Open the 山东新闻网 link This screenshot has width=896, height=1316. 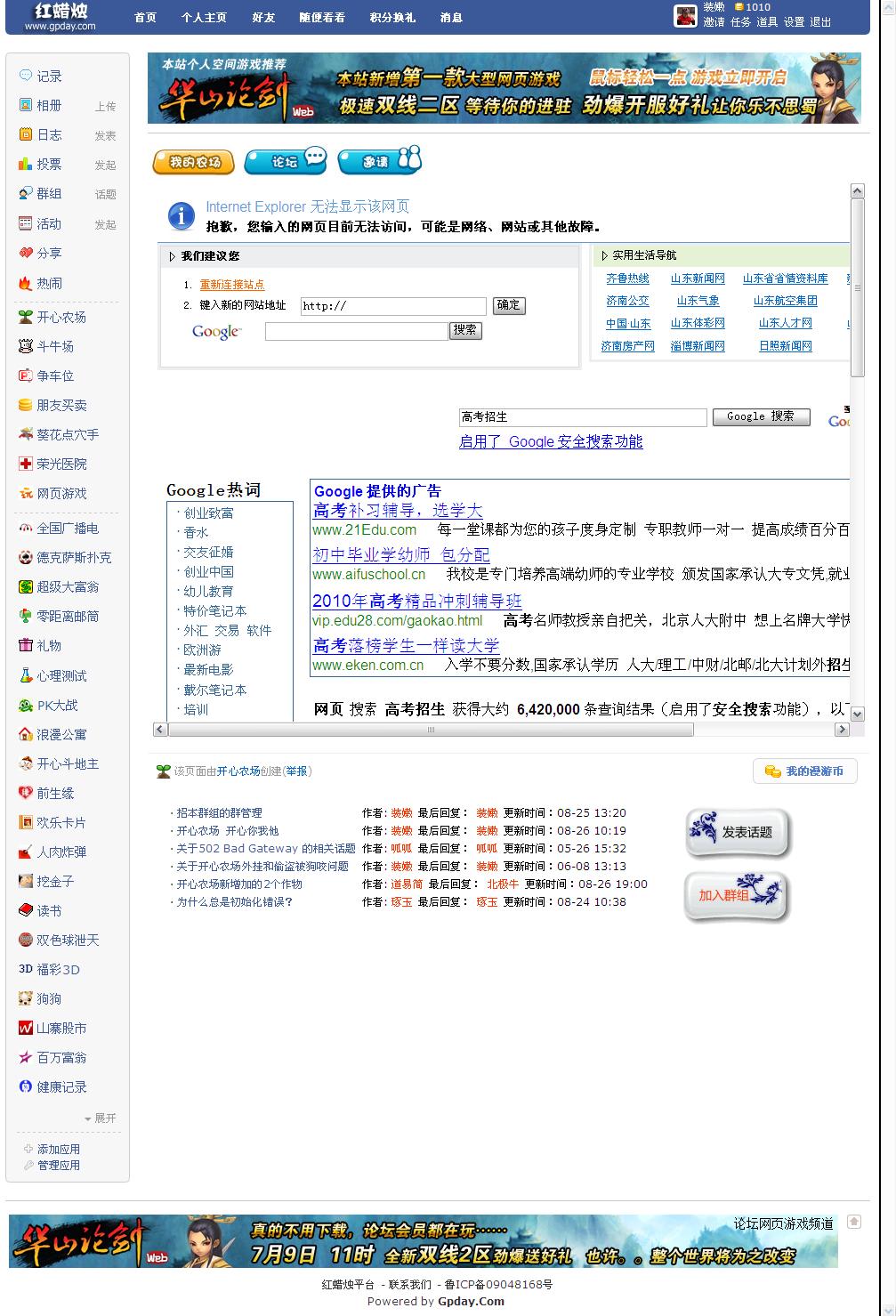pos(698,279)
